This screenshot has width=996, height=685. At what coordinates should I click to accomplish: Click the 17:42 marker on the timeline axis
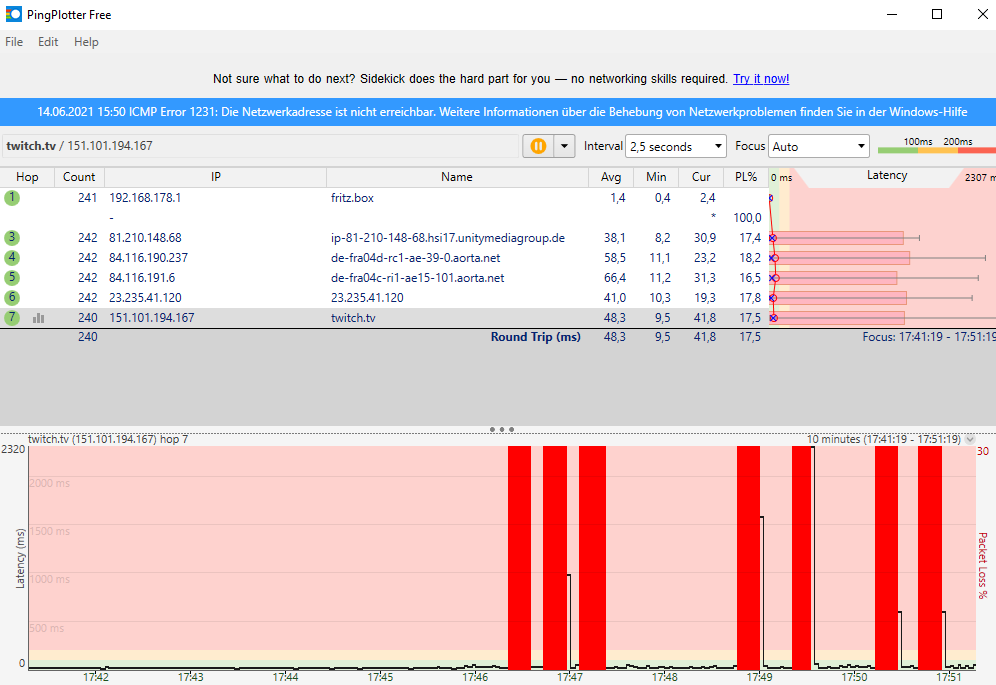[x=96, y=677]
